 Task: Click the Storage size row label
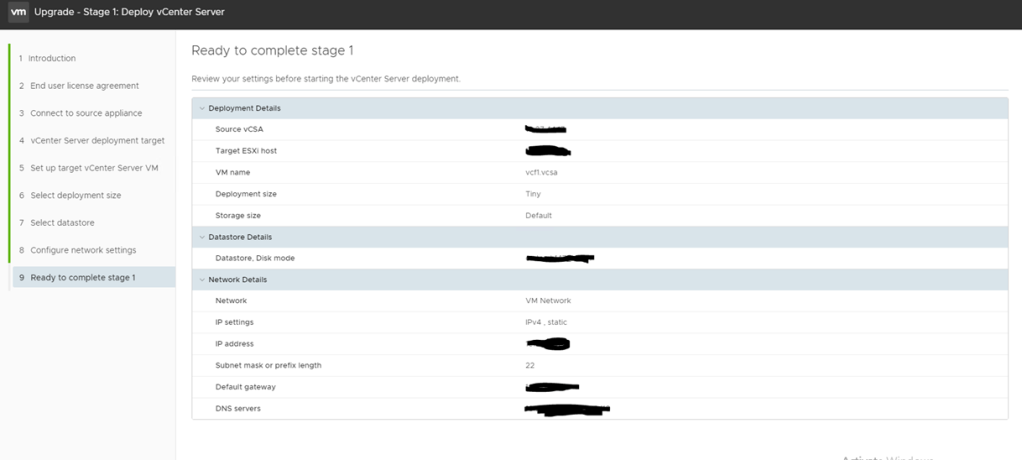tap(242, 215)
